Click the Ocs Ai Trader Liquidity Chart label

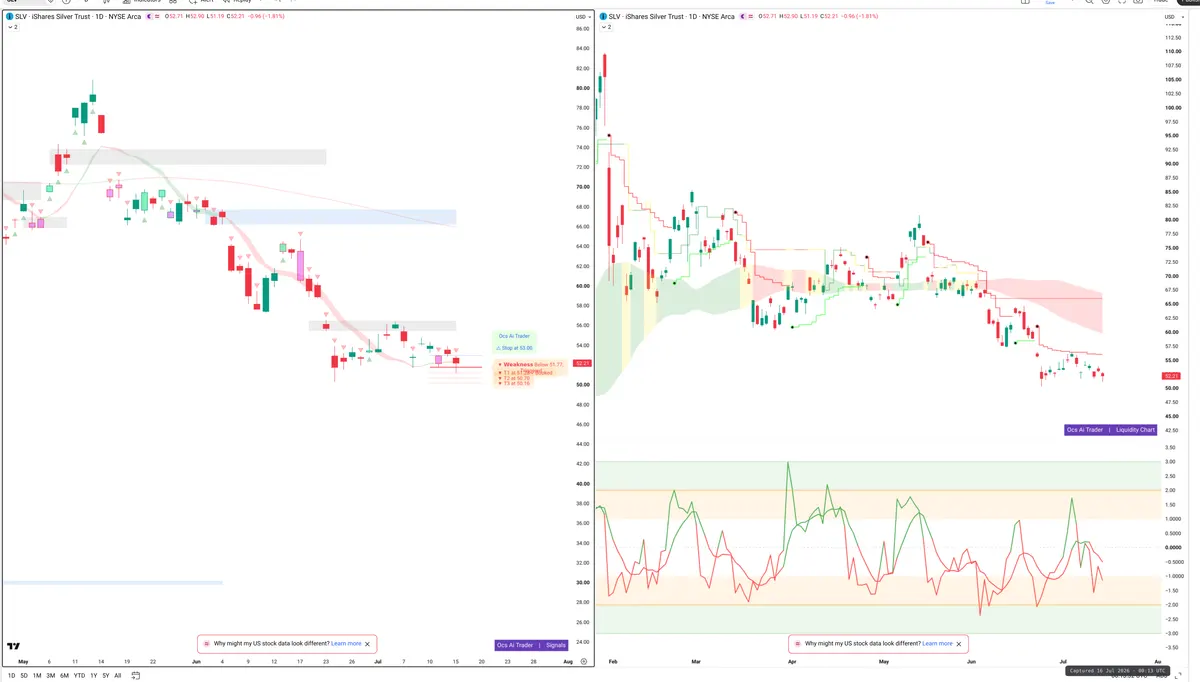point(1111,430)
